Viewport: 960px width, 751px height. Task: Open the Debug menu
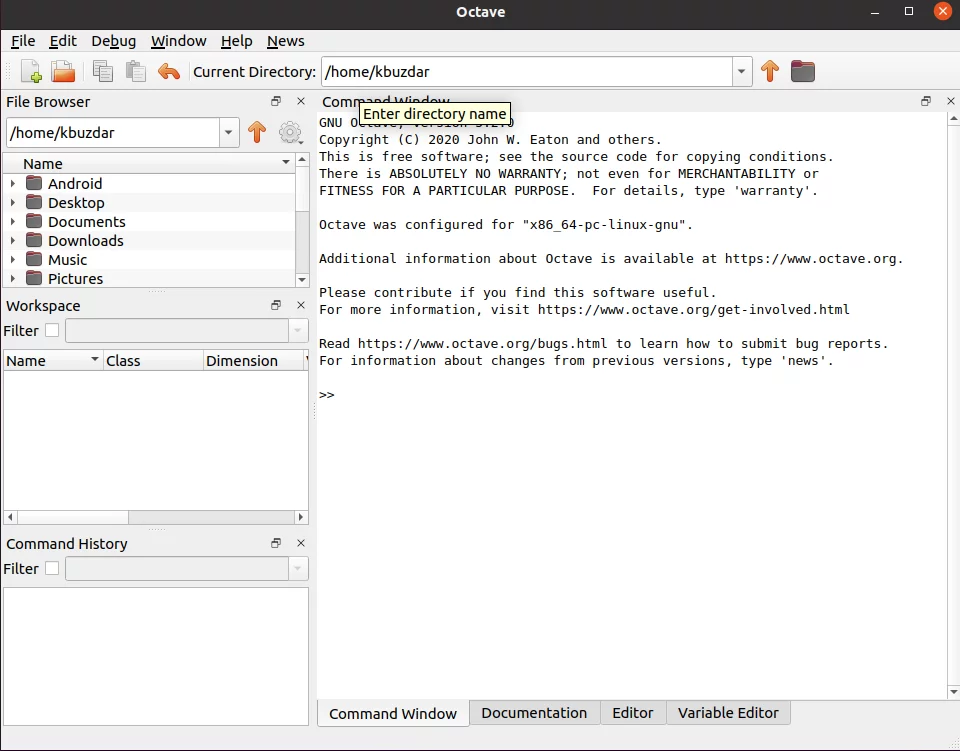point(113,41)
